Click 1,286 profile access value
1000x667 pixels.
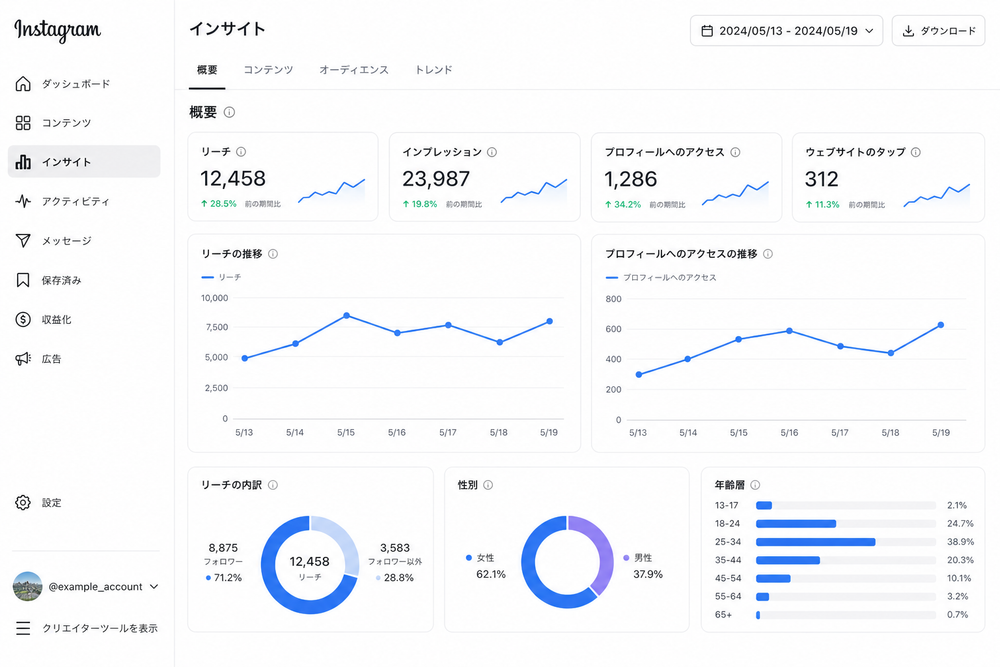click(x=631, y=179)
